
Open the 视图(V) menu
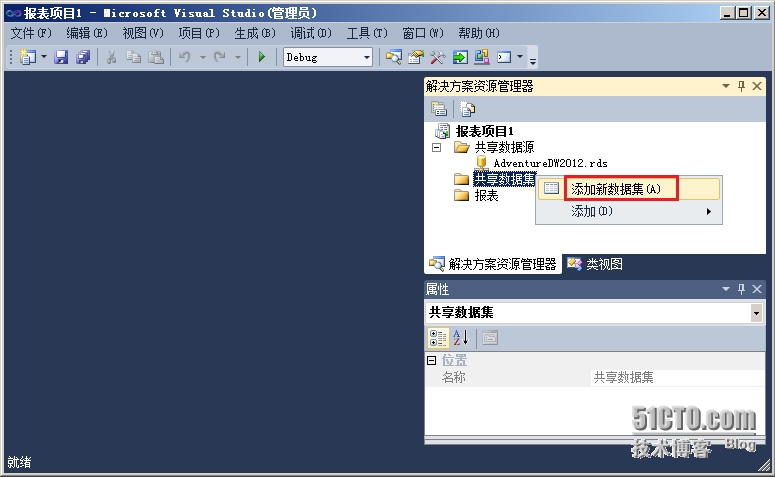[x=143, y=33]
